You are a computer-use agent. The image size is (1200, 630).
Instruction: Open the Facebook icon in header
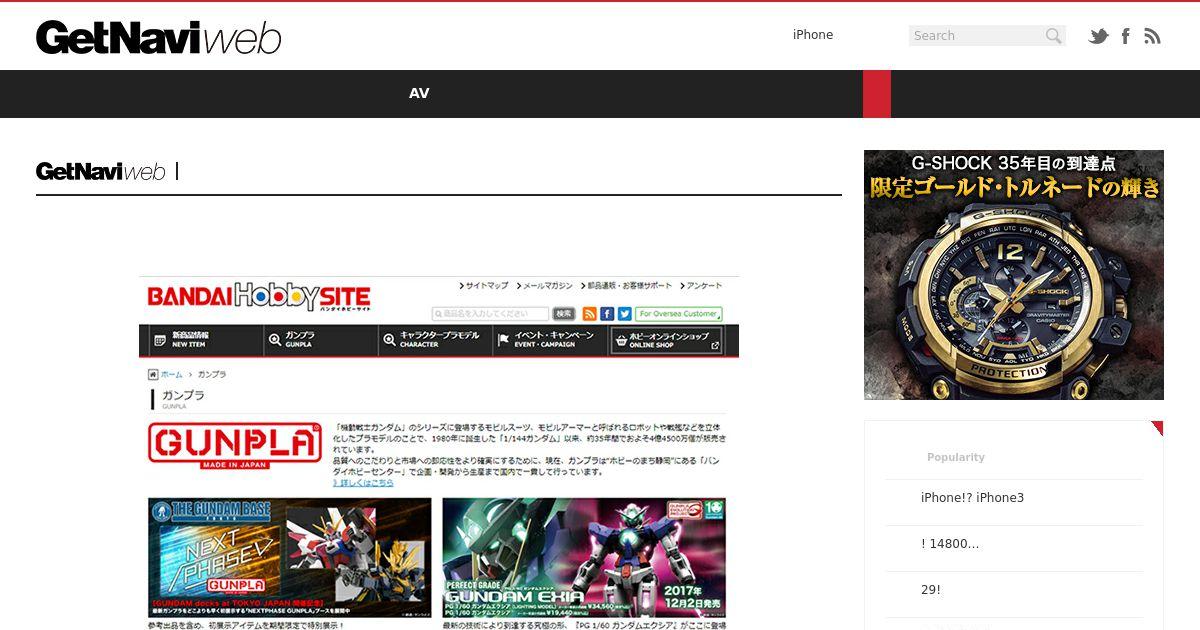click(x=1126, y=36)
